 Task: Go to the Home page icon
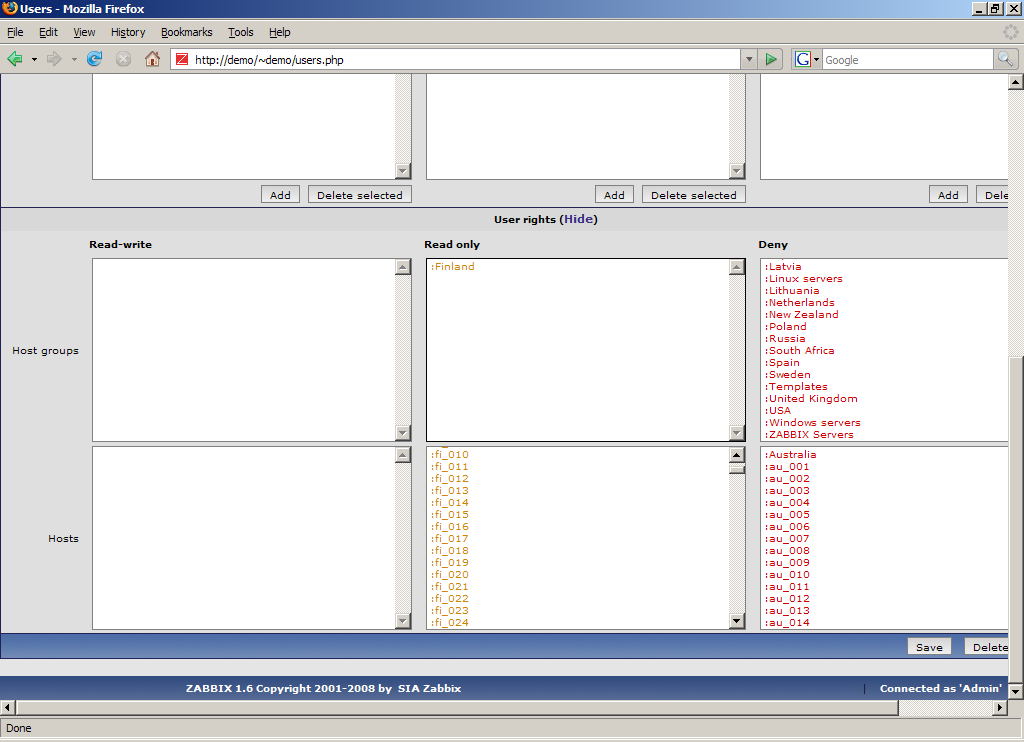152,59
